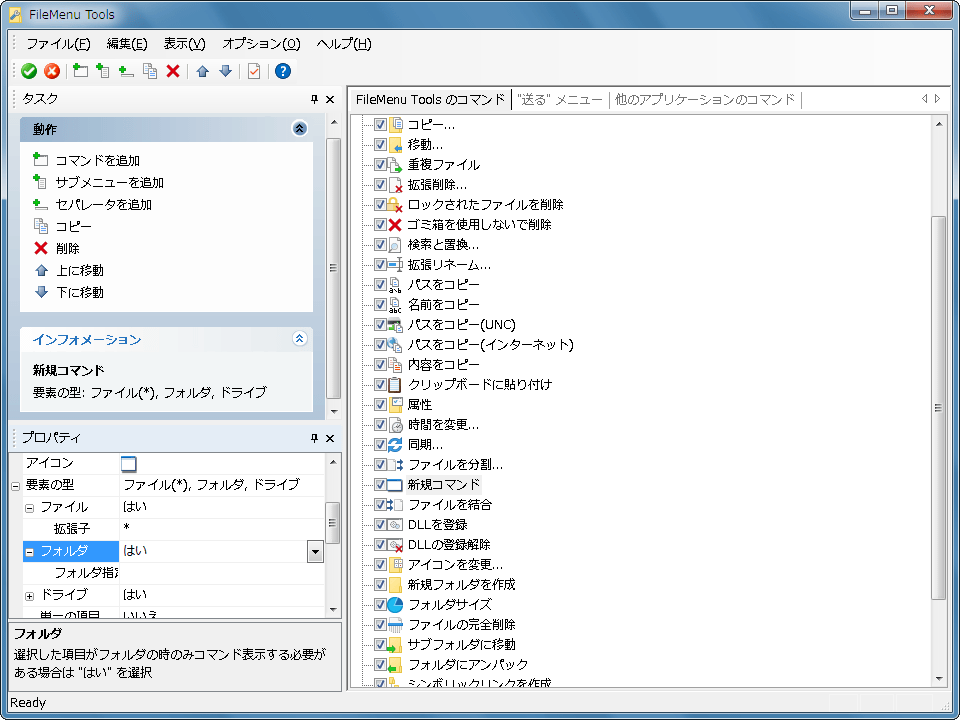Click the tab scroll right arrow
The width and height of the screenshot is (960, 720).
pos(937,99)
